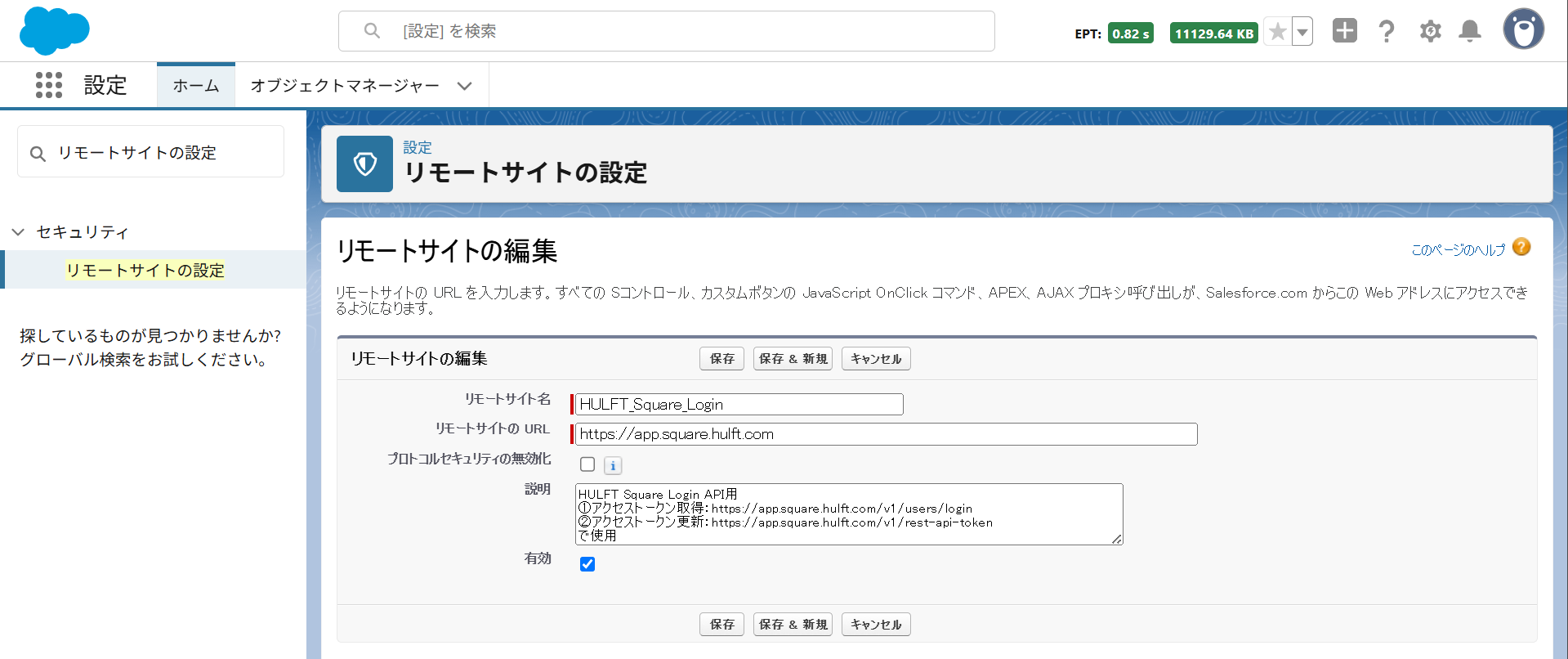This screenshot has height=659, width=1568.
Task: Open the App Launcher dots grid
Action: click(x=49, y=85)
